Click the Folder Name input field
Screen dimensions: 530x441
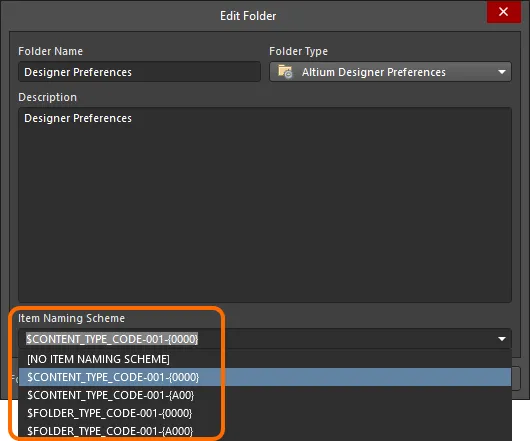[139, 72]
